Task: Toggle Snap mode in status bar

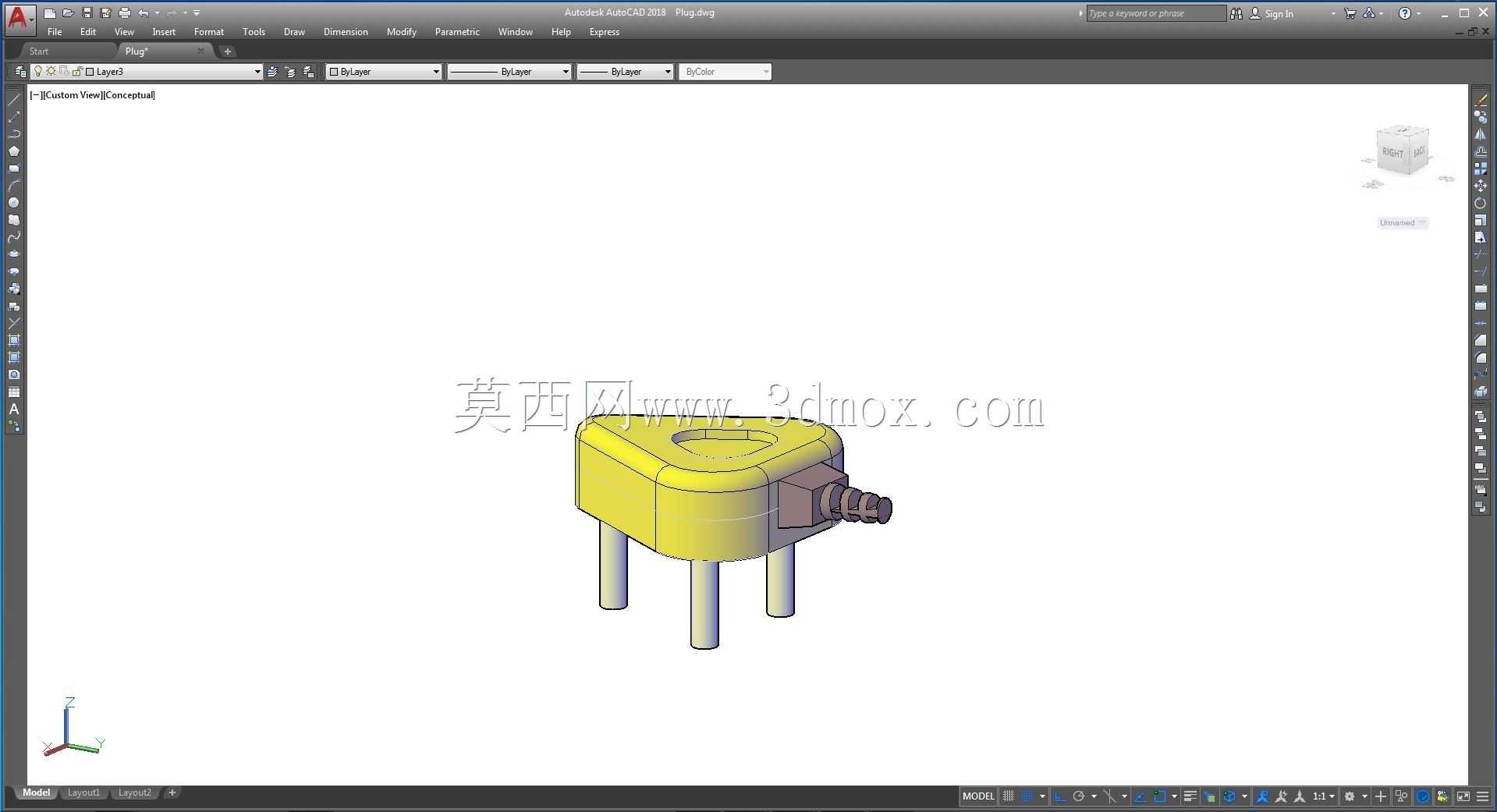Action: point(1027,796)
